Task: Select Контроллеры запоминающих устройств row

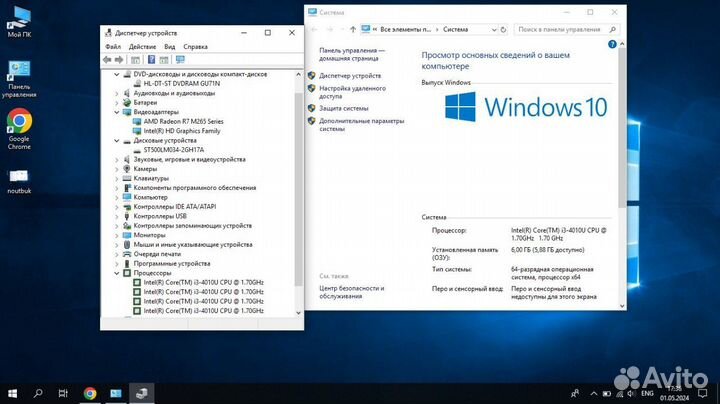Action: 192,226
